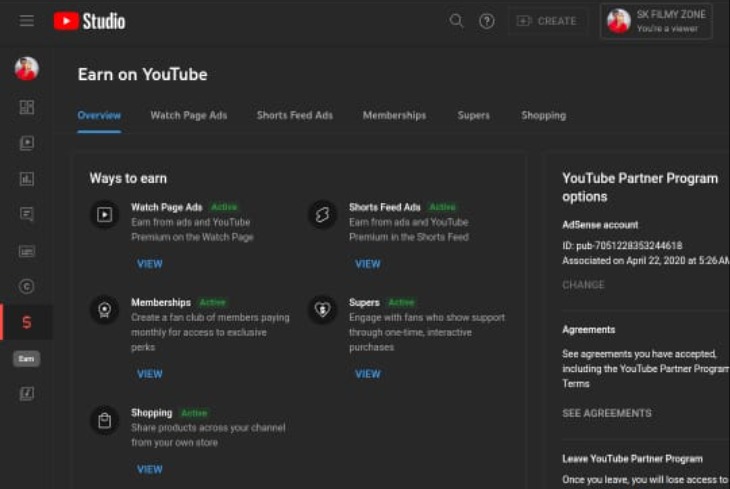
Task: Click the Shopping card title
Action: 151,413
